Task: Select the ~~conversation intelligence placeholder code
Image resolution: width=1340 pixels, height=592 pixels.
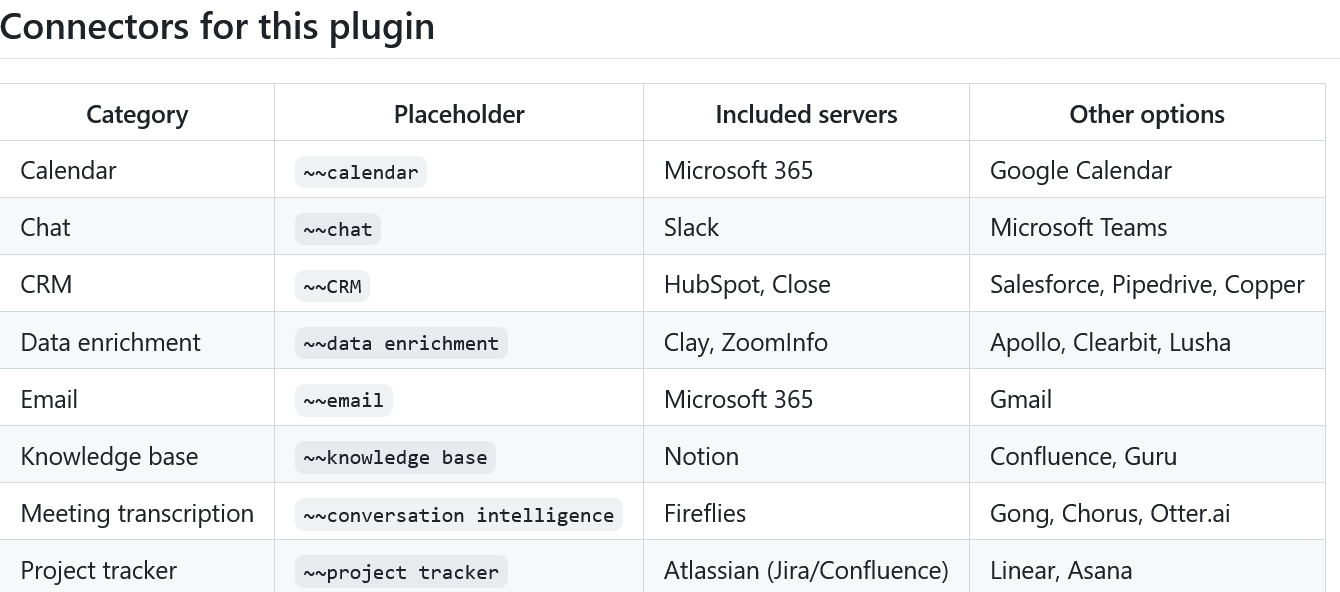Action: click(x=458, y=515)
